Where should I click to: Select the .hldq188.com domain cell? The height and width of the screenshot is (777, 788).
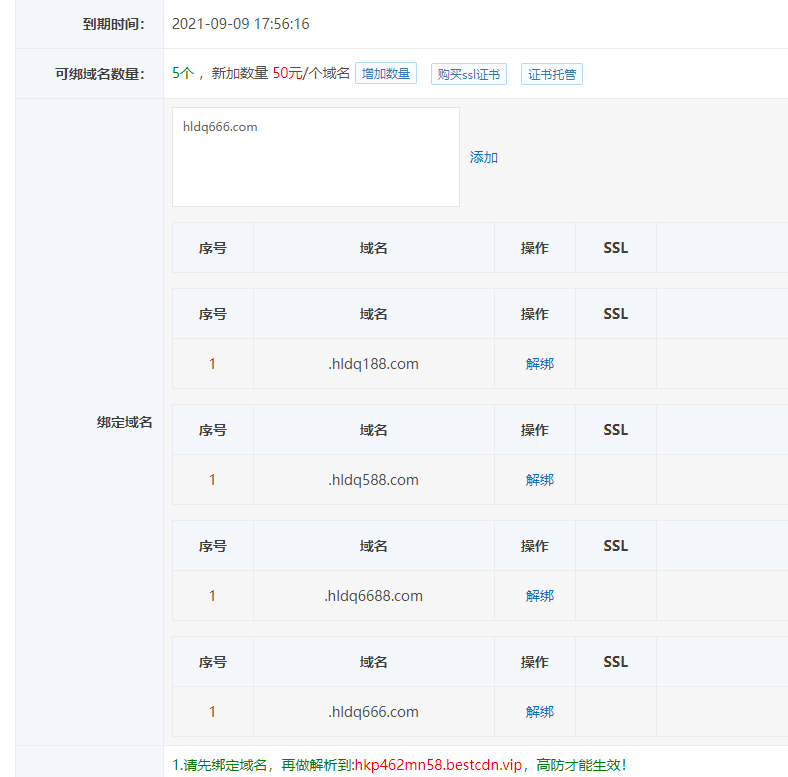tap(373, 364)
